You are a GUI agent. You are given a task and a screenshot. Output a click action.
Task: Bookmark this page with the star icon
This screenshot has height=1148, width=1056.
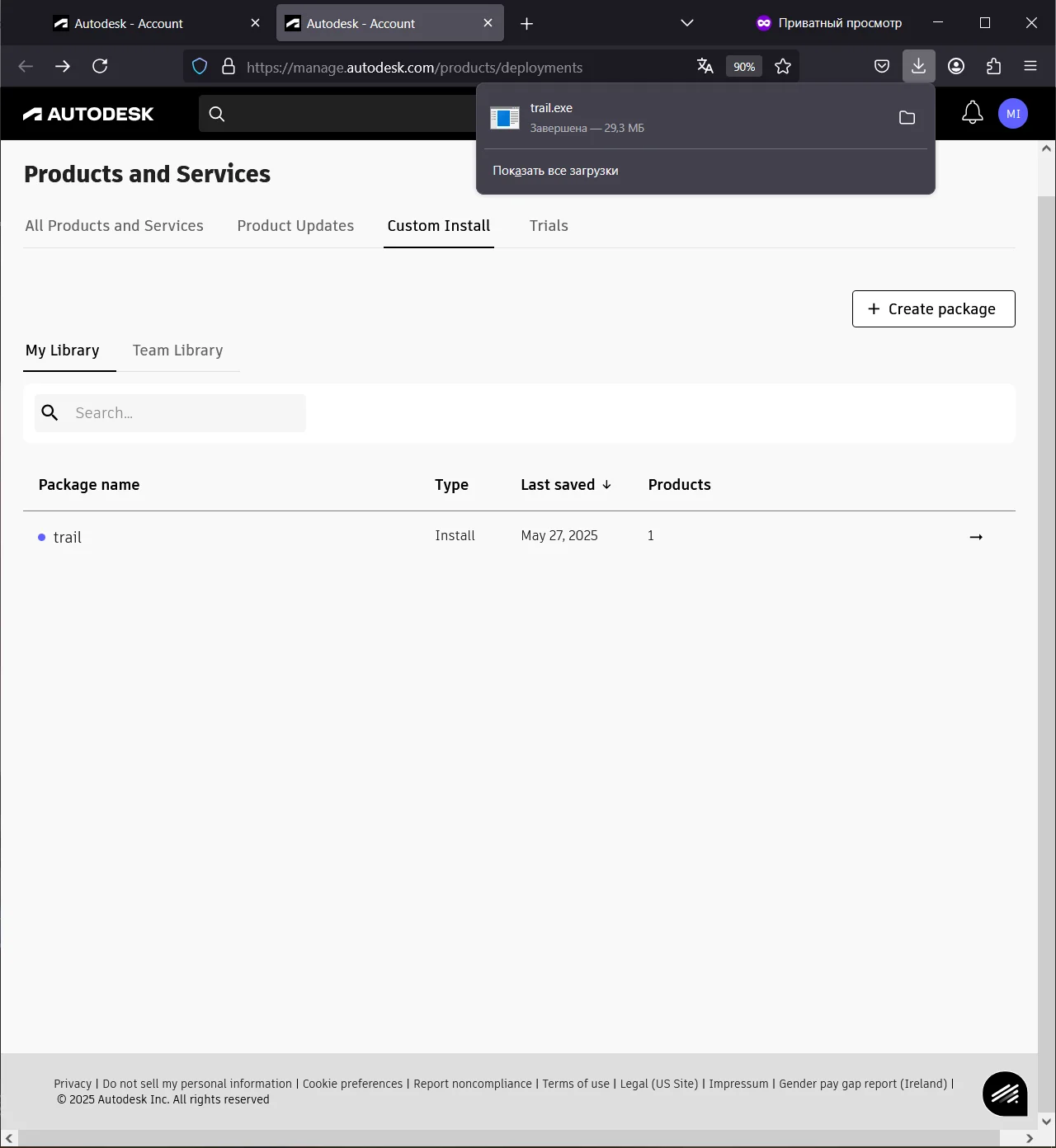(783, 67)
